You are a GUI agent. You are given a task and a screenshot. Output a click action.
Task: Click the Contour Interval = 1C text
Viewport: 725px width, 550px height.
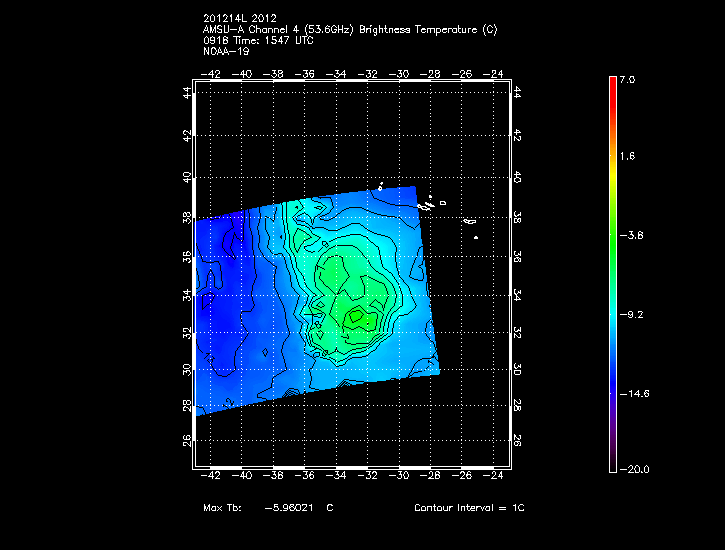[x=469, y=508]
